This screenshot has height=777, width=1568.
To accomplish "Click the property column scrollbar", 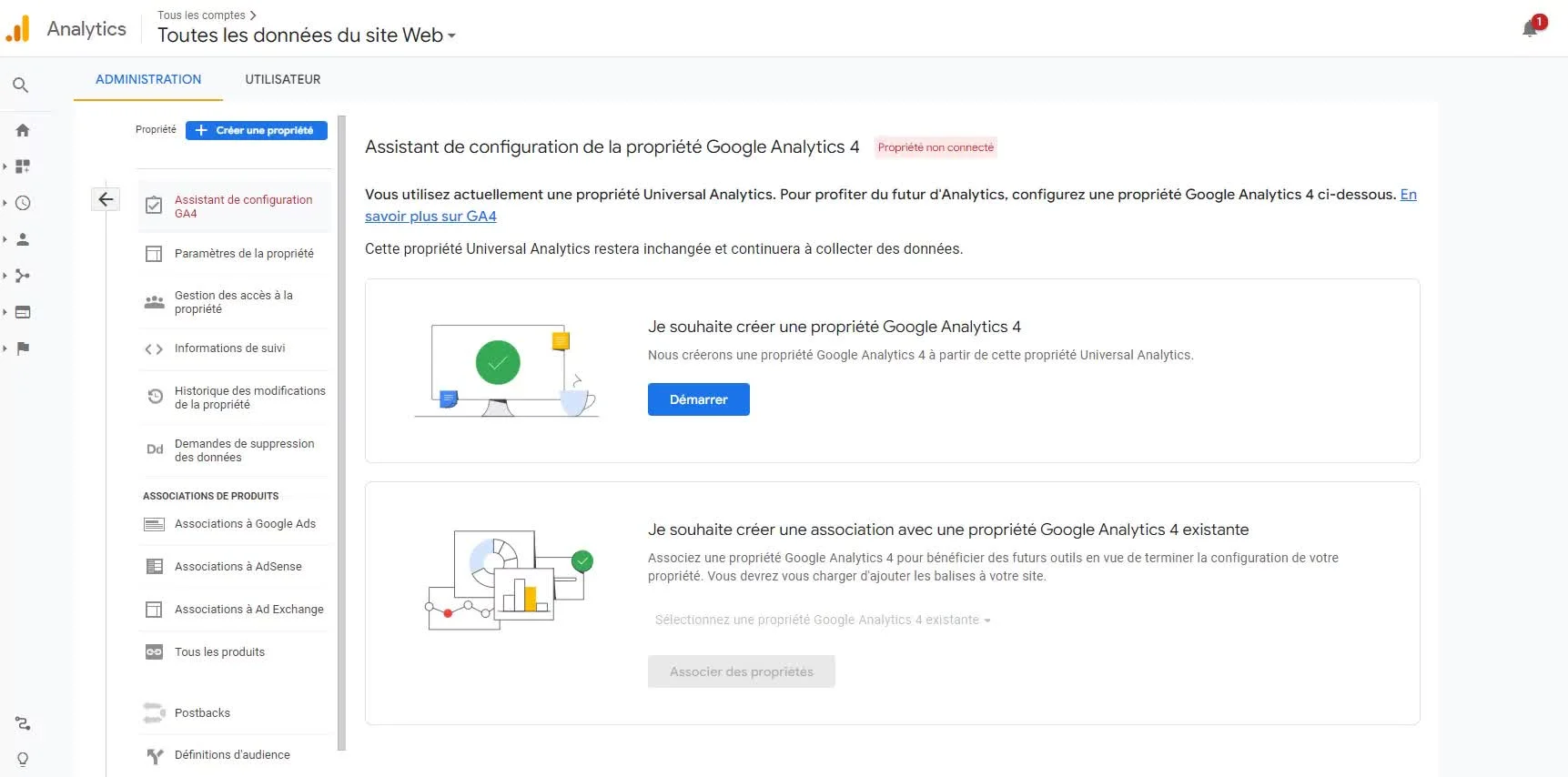I will (x=341, y=432).
